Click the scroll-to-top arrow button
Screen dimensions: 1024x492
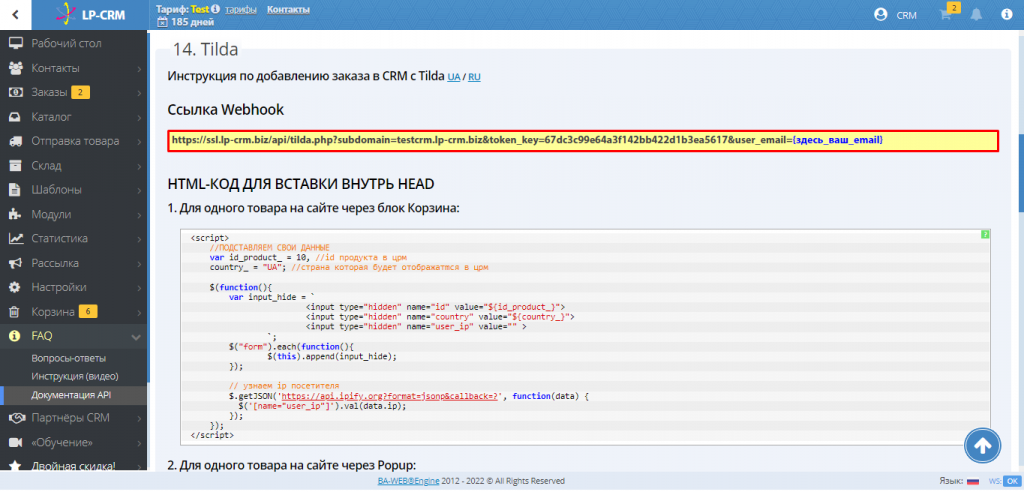point(982,445)
